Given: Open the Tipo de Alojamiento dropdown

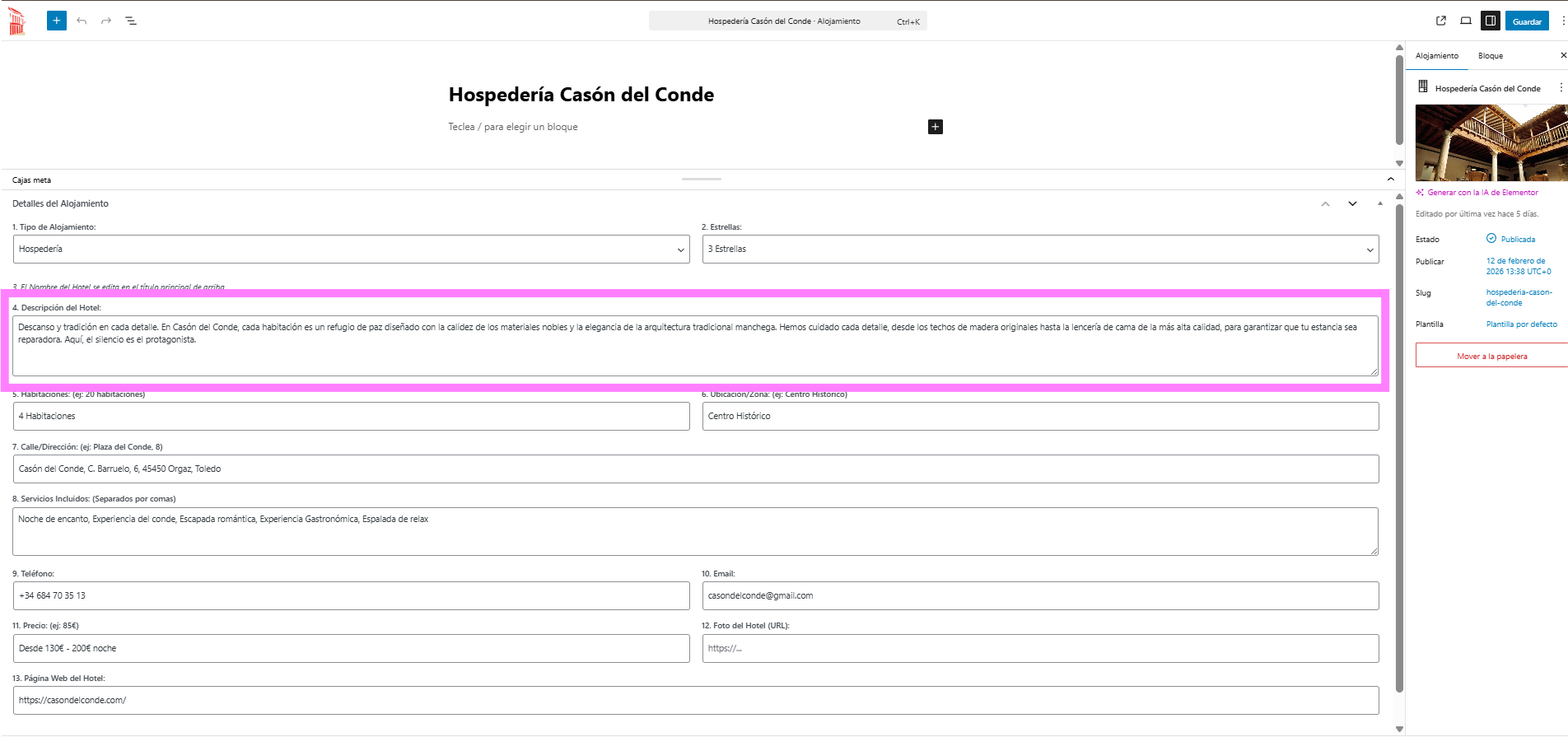Looking at the screenshot, I should [351, 250].
